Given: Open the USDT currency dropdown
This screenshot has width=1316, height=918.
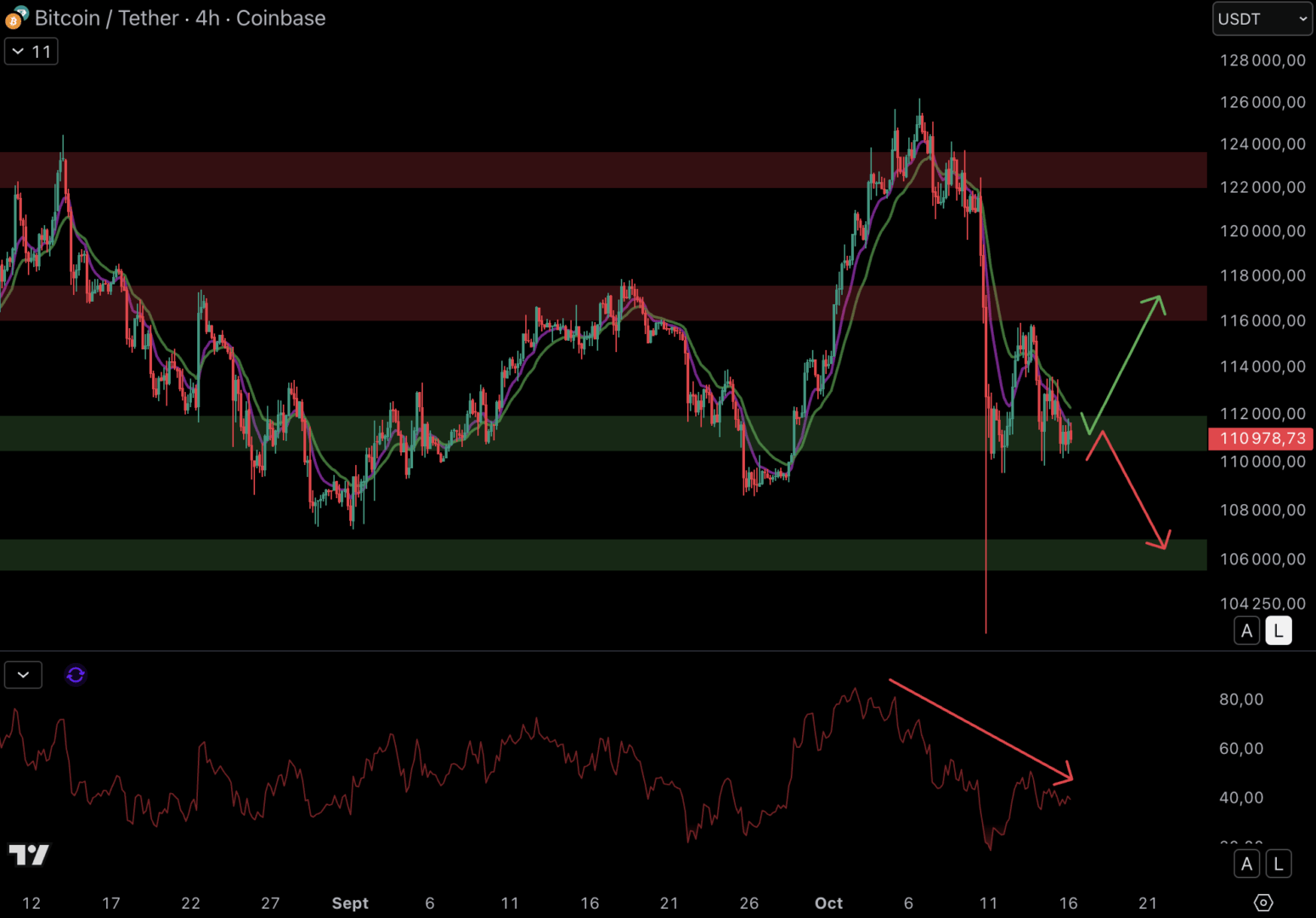Looking at the screenshot, I should (1262, 19).
